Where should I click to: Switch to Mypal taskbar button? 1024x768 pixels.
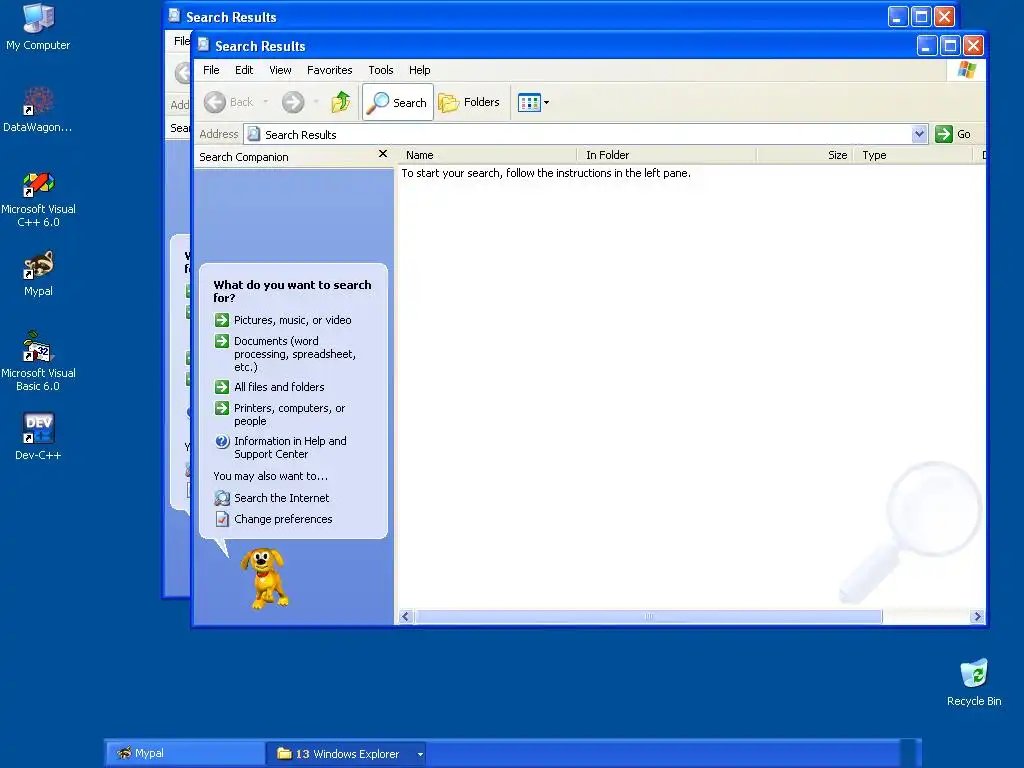point(185,754)
